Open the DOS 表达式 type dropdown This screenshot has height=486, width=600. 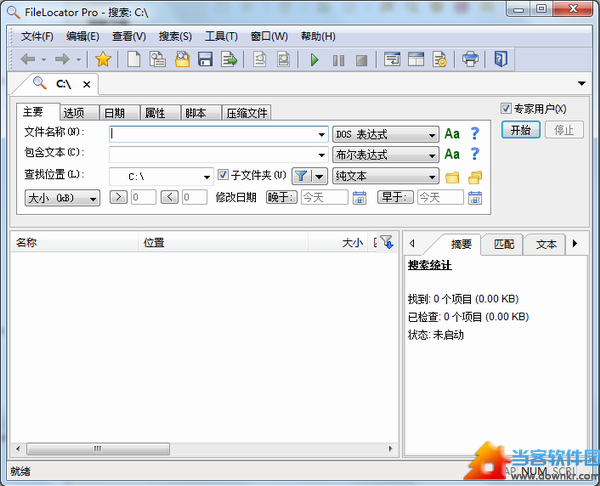(x=385, y=135)
